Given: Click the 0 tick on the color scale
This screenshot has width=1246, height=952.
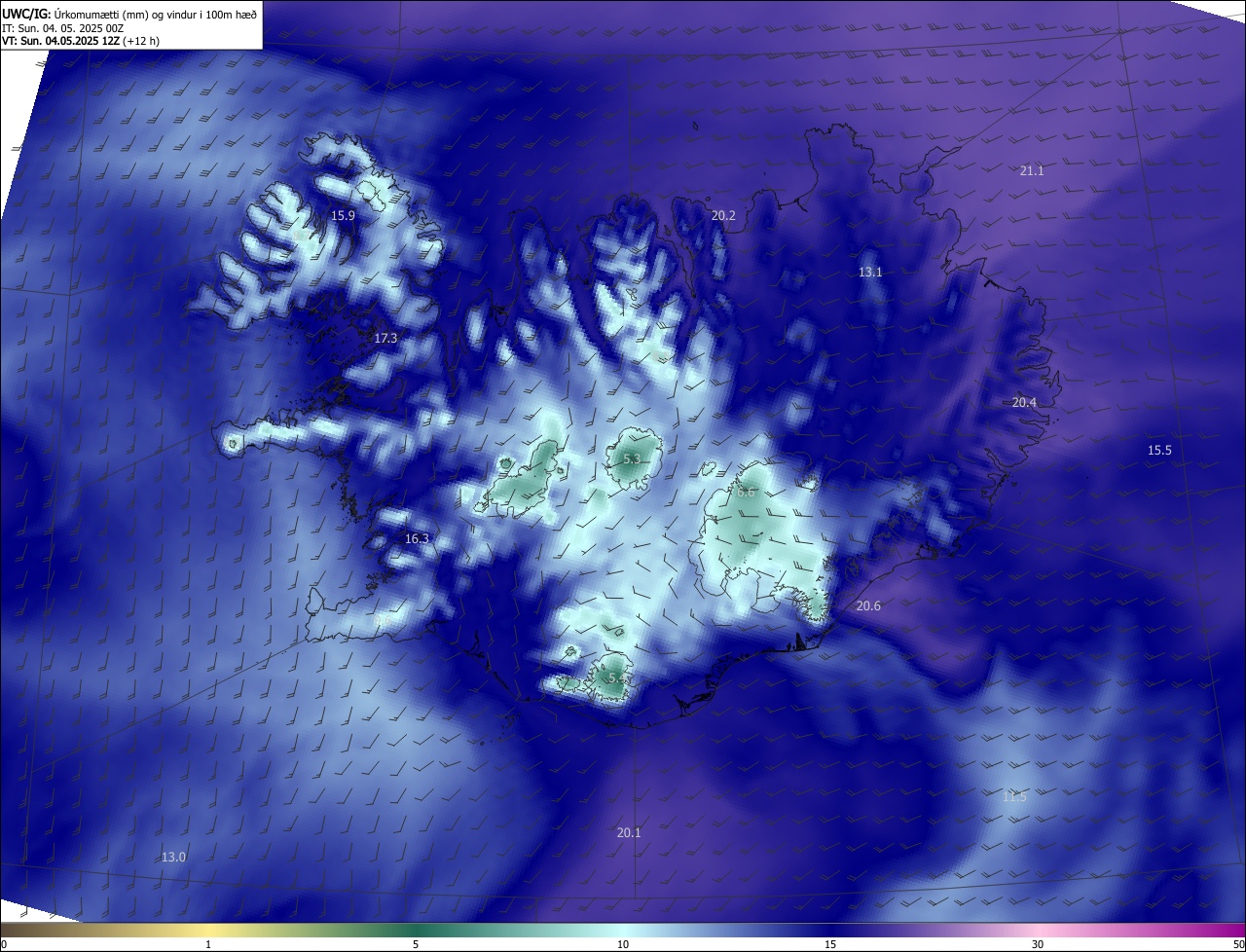Looking at the screenshot, I should point(4,944).
